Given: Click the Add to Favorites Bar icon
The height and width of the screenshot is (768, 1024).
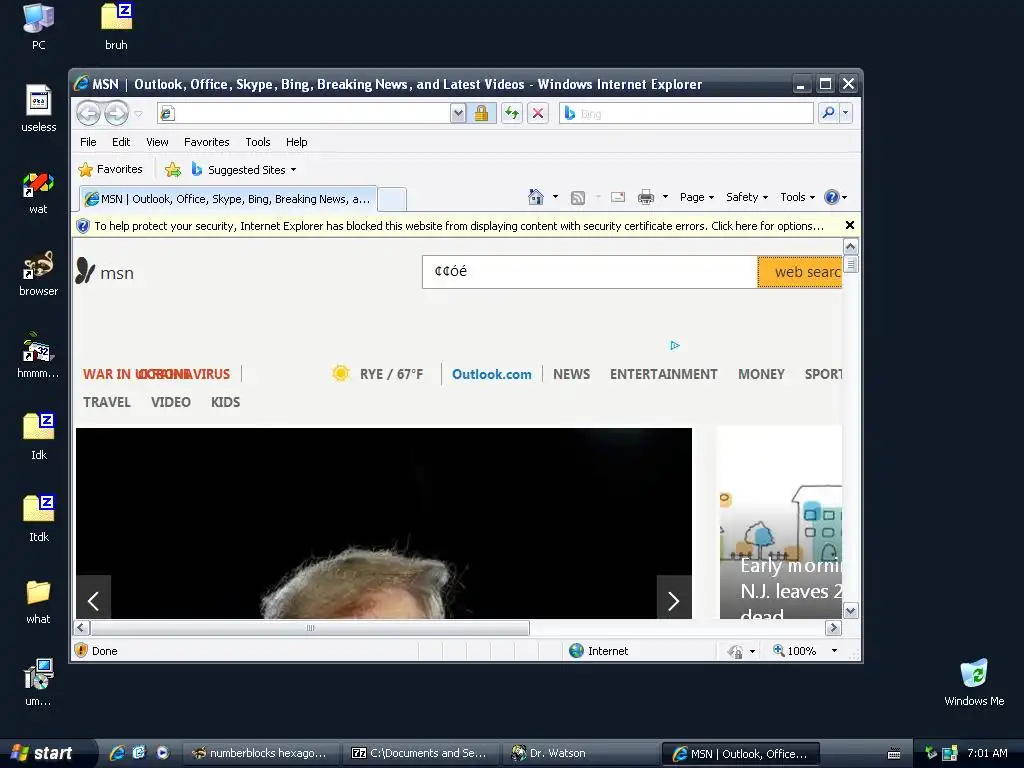Looking at the screenshot, I should click(173, 170).
